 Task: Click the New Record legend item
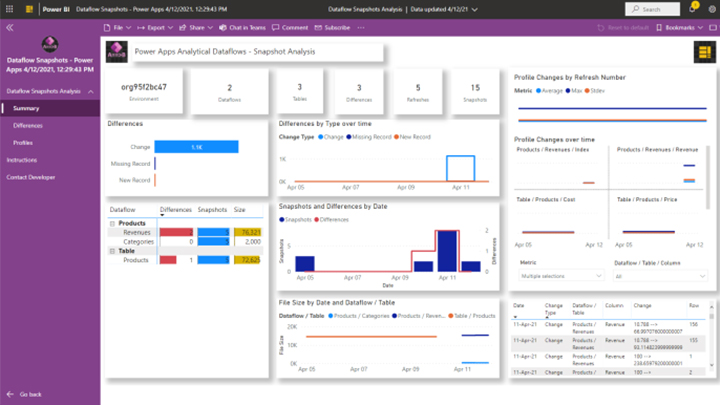(412, 137)
